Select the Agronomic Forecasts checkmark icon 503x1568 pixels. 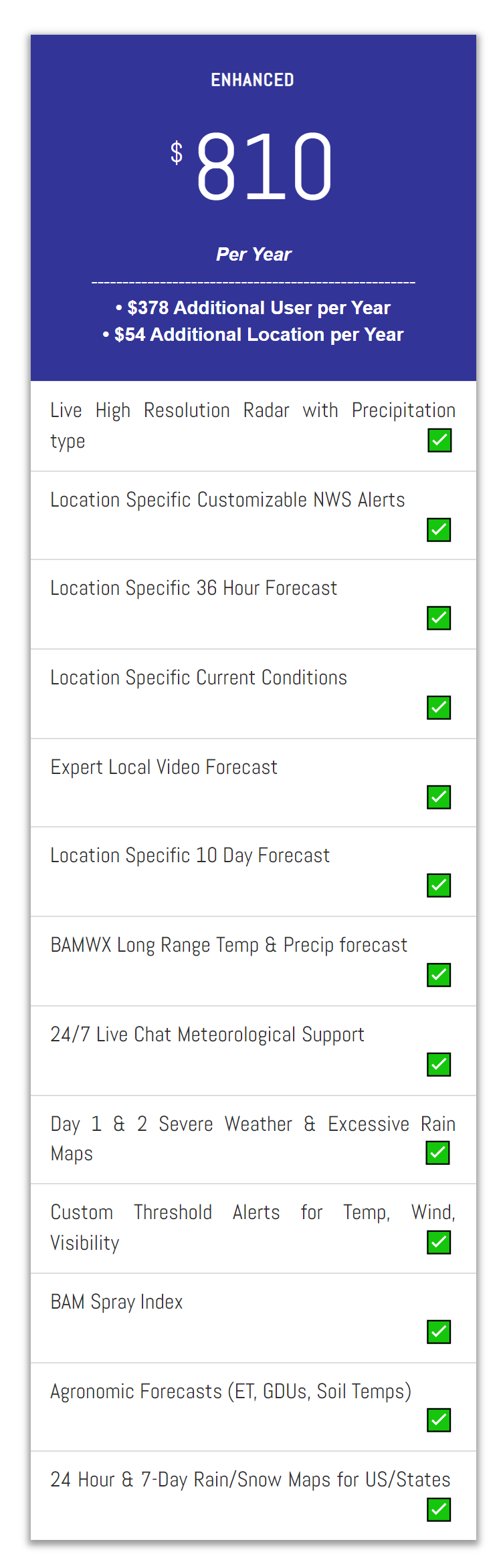[439, 1420]
